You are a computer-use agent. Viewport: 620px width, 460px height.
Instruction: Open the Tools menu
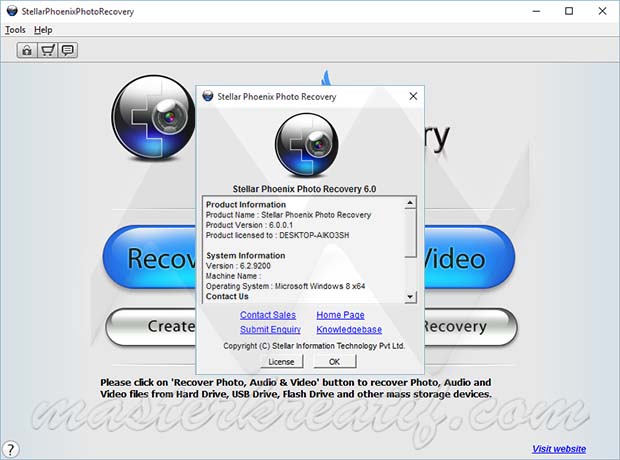point(15,30)
